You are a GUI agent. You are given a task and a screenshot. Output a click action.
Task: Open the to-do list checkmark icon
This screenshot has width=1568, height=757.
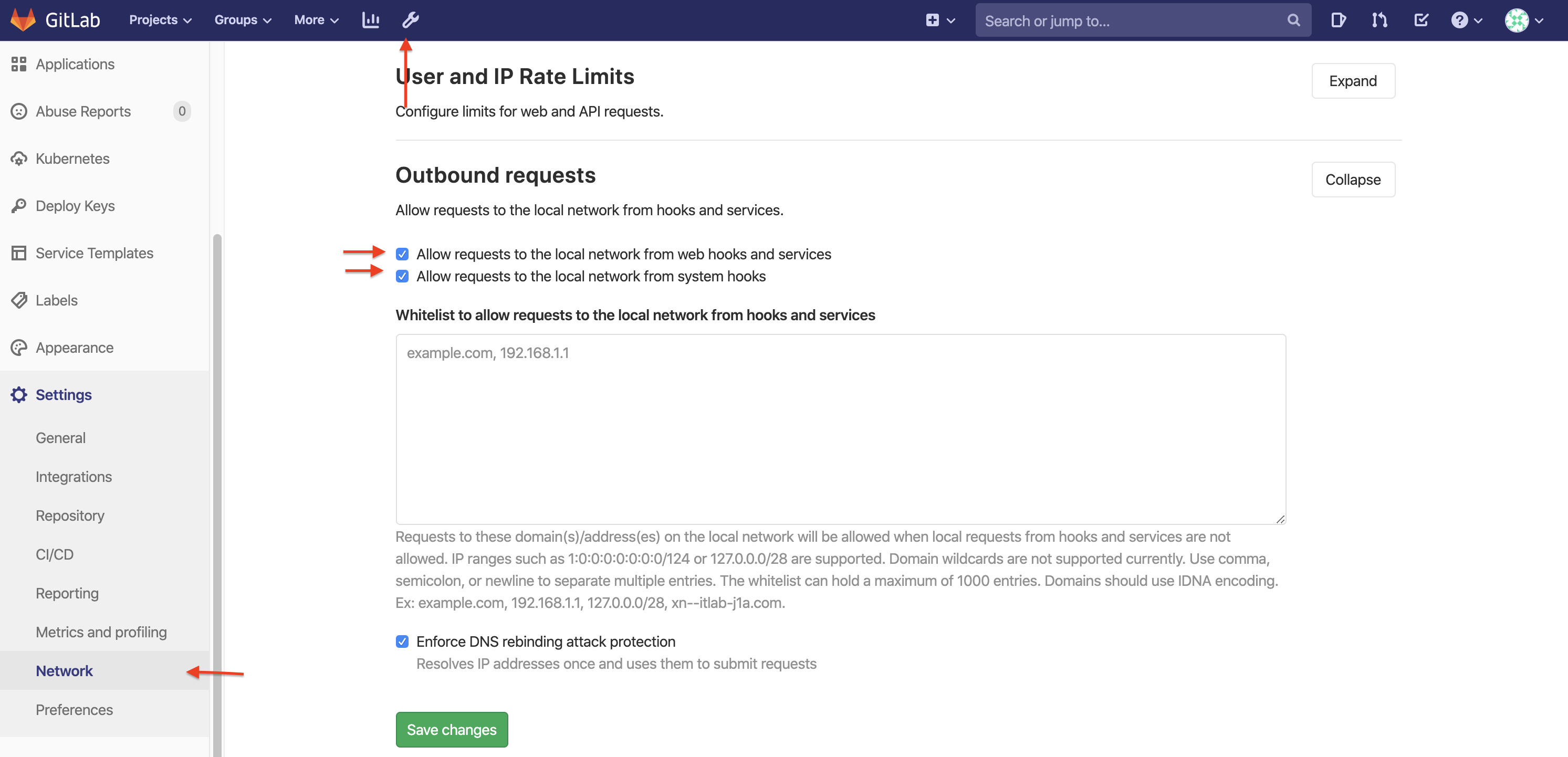point(1420,20)
